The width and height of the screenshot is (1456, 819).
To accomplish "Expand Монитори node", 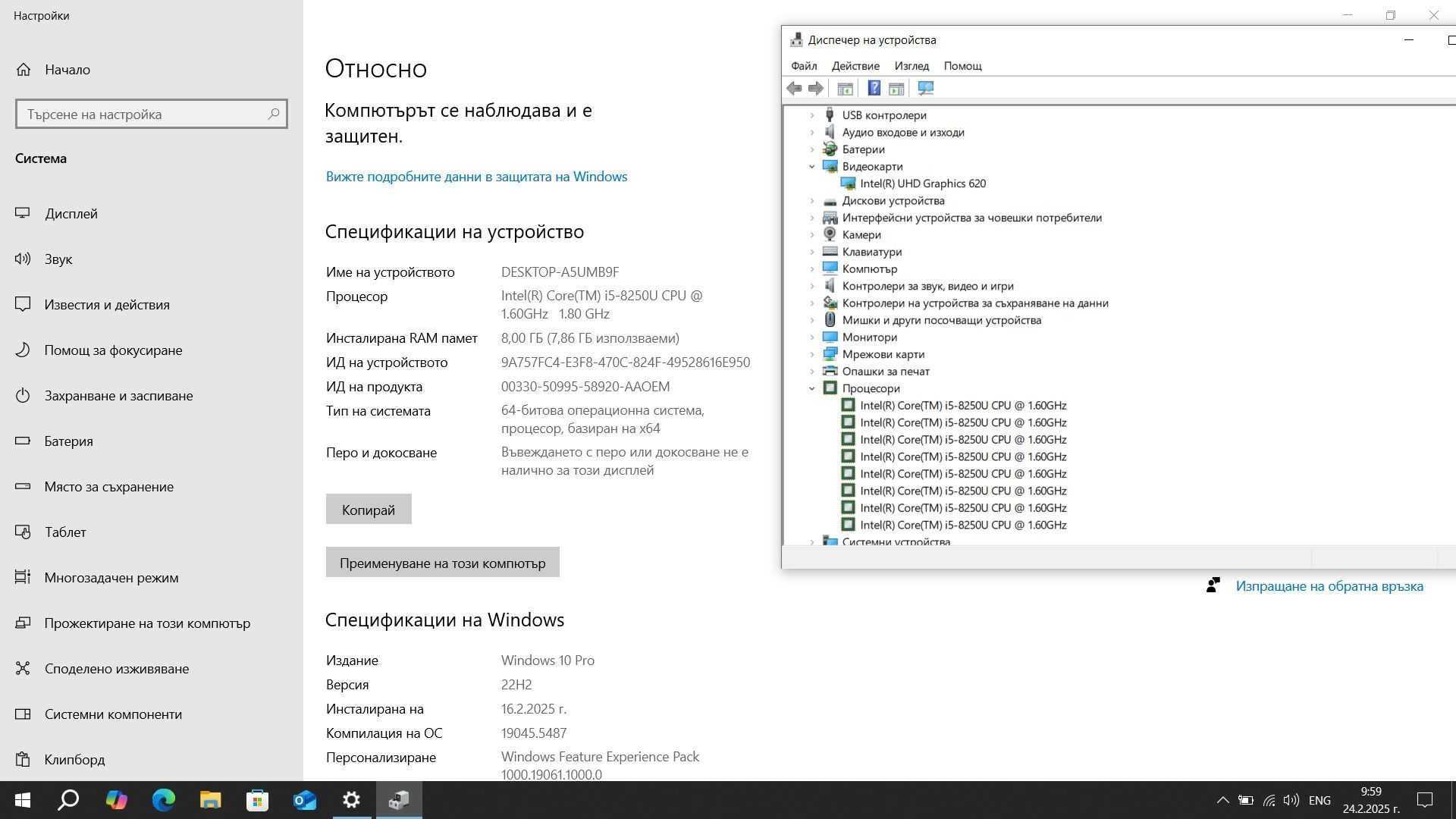I will (812, 337).
